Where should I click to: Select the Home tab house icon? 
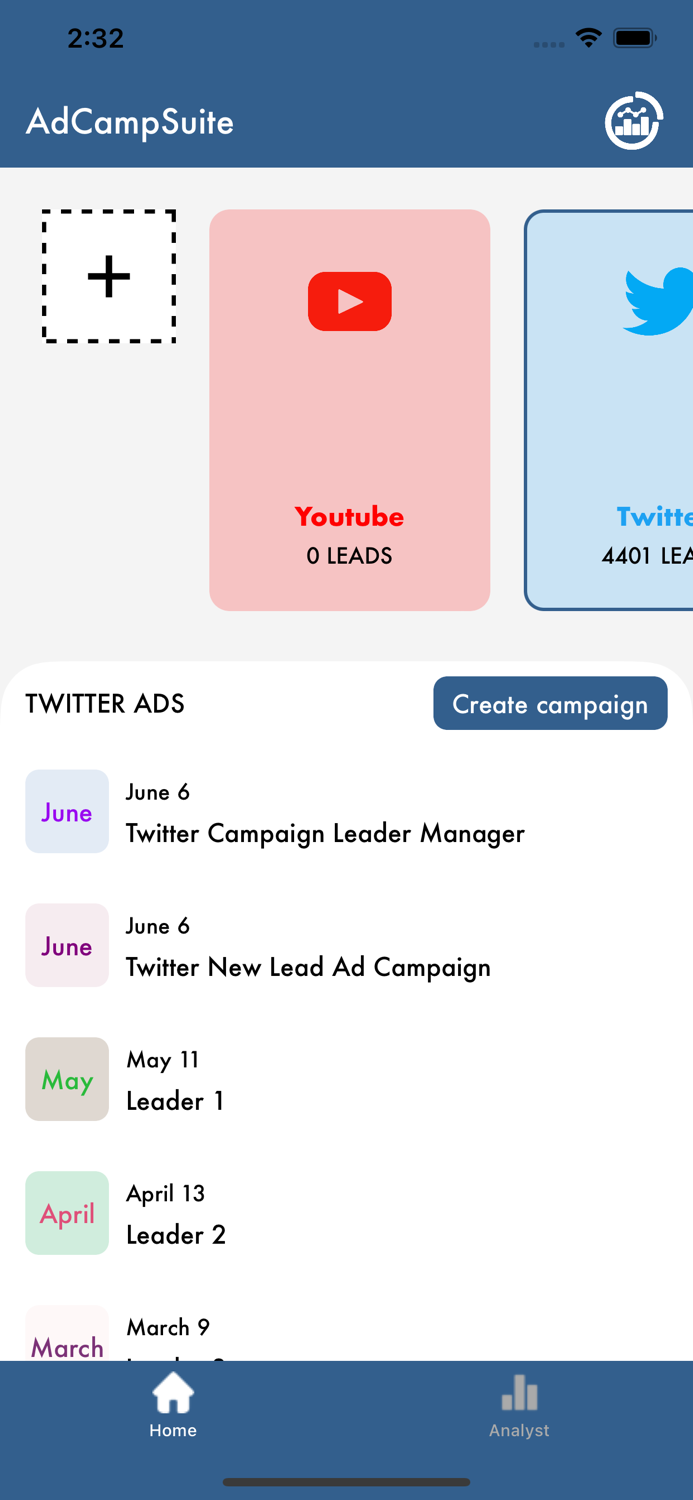pos(173,1393)
